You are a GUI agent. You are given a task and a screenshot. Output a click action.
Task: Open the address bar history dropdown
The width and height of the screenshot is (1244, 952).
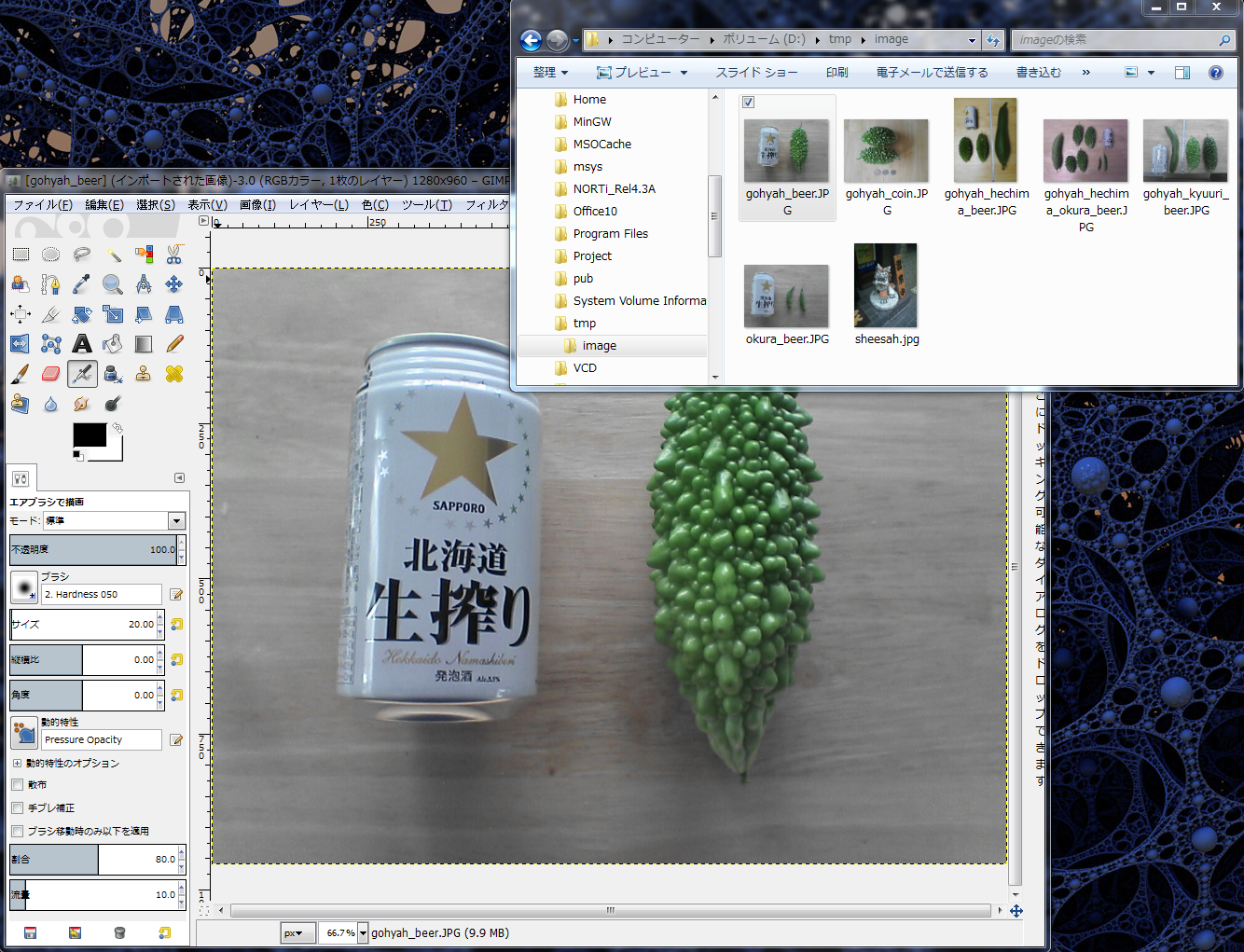point(972,39)
